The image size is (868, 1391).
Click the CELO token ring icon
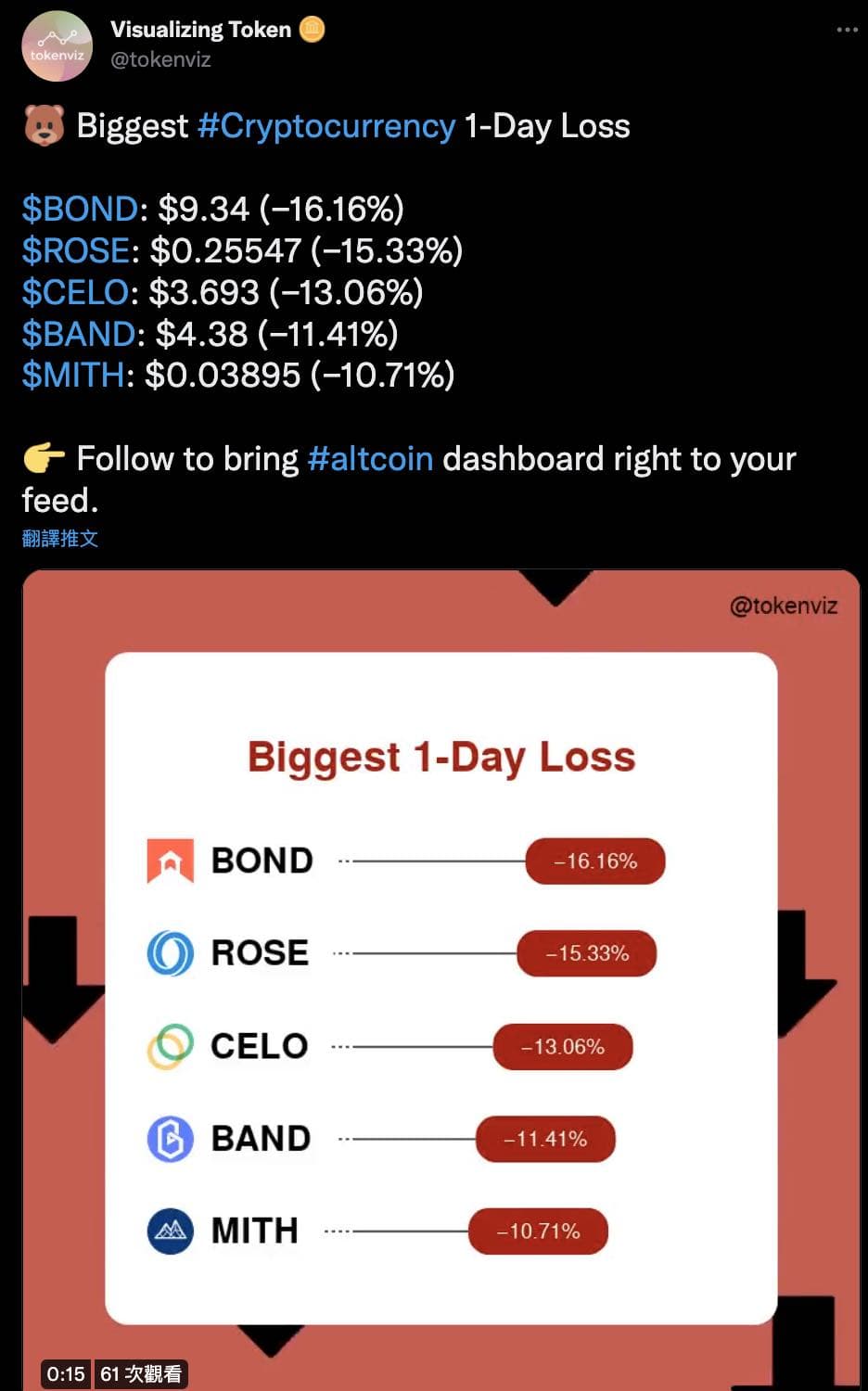point(170,1045)
